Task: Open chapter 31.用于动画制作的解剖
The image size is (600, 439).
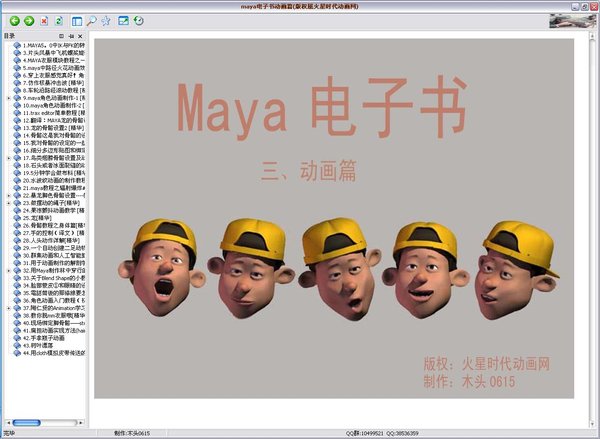Action: click(54, 263)
